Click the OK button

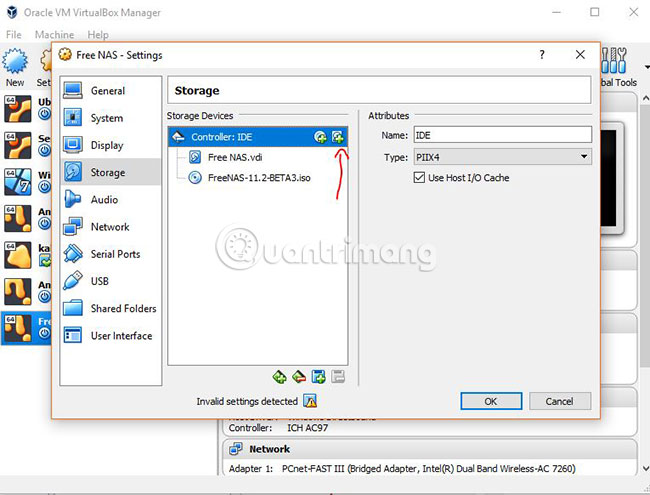tap(491, 401)
